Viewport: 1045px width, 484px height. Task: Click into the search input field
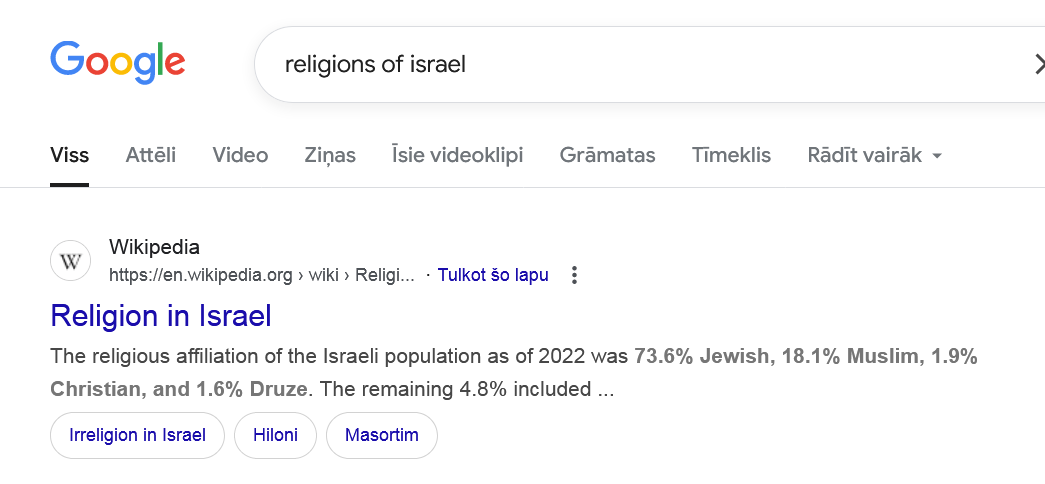[x=600, y=65]
